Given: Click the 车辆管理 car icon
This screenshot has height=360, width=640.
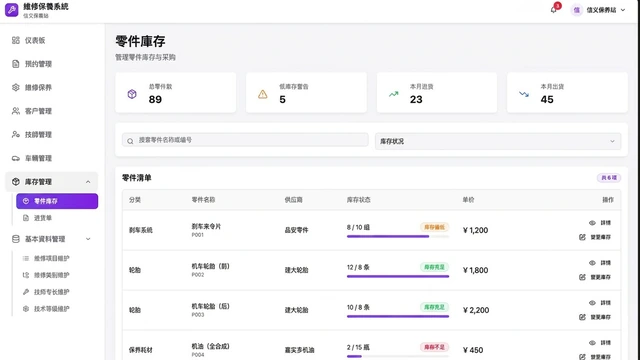Looking at the screenshot, I should pos(16,158).
